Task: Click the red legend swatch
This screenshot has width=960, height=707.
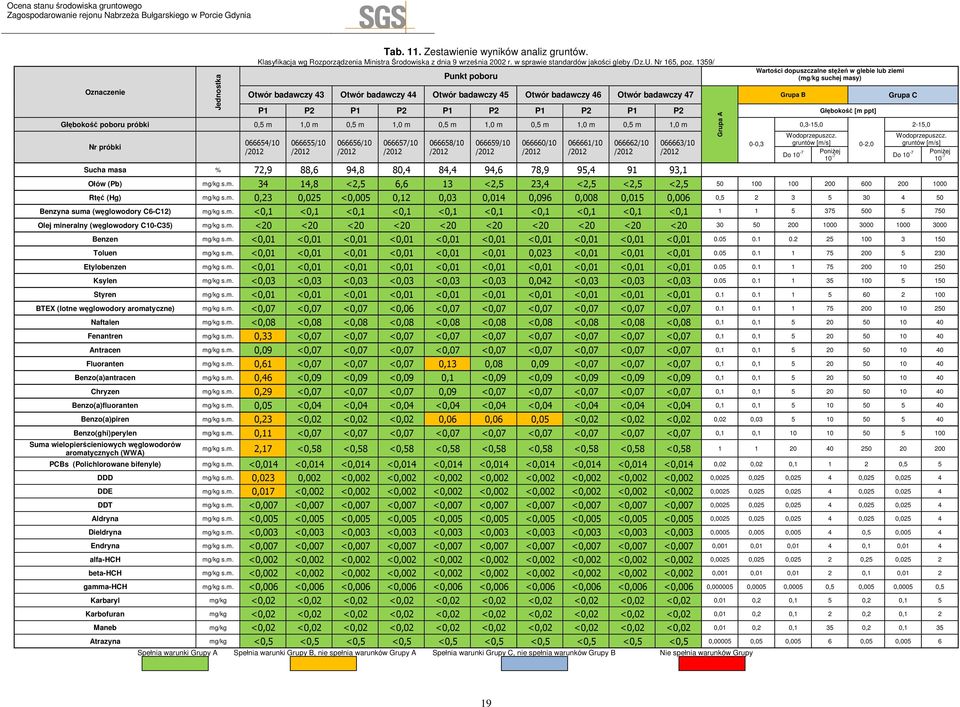Action: point(711,664)
